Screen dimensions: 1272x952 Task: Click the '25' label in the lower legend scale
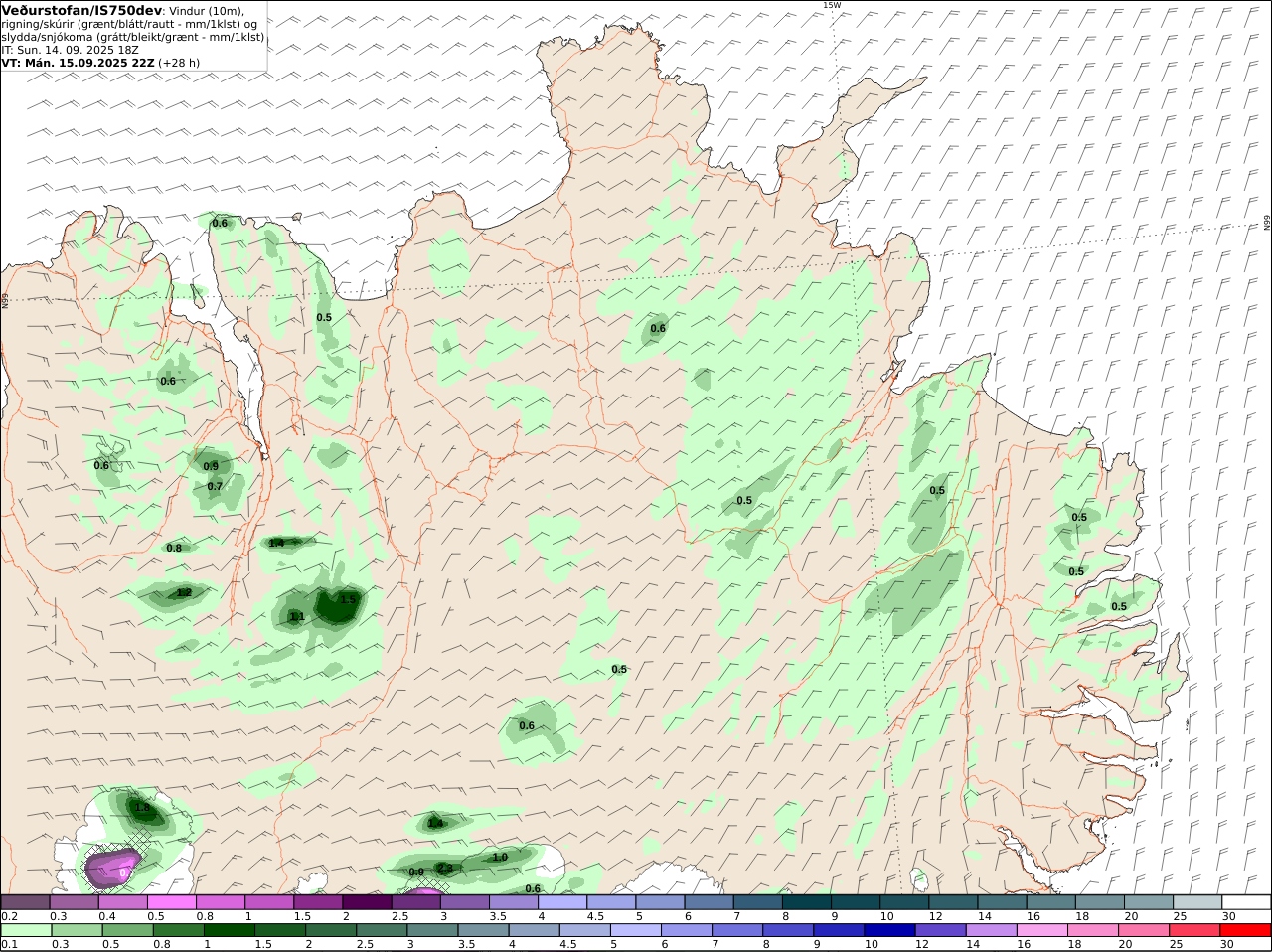[1175, 944]
